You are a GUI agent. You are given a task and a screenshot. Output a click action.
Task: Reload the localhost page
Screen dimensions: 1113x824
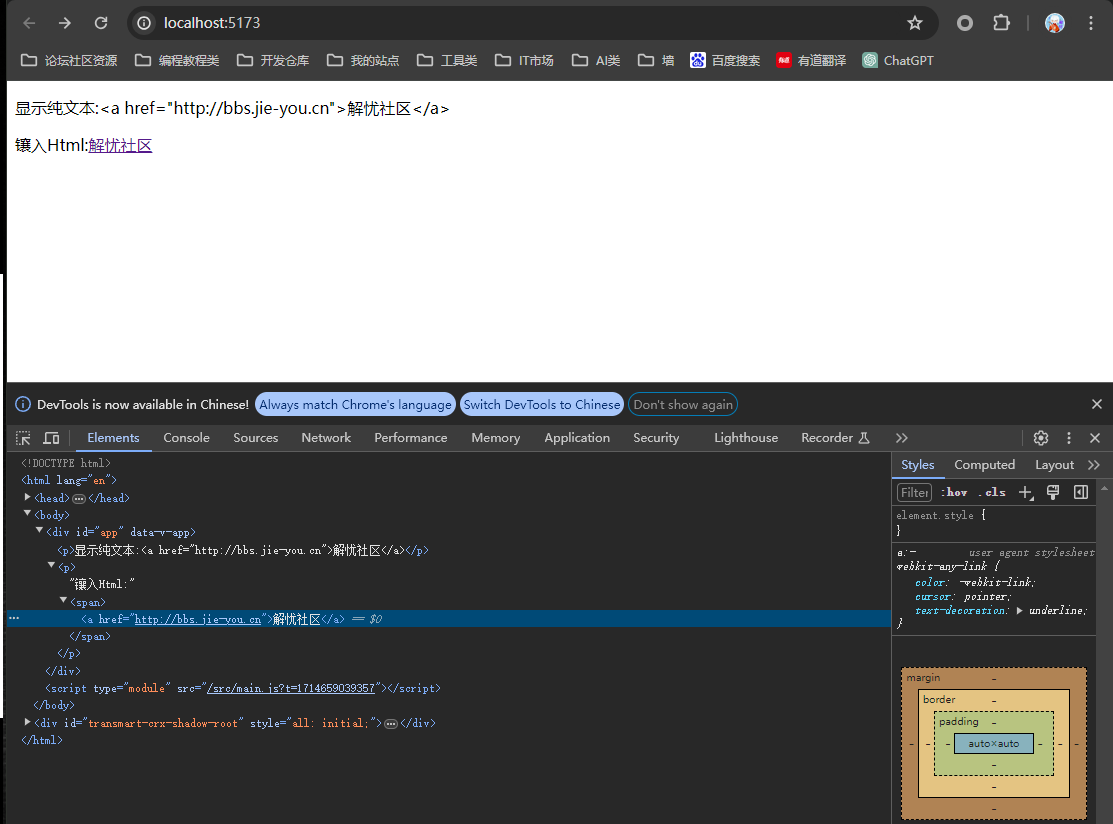(x=101, y=23)
